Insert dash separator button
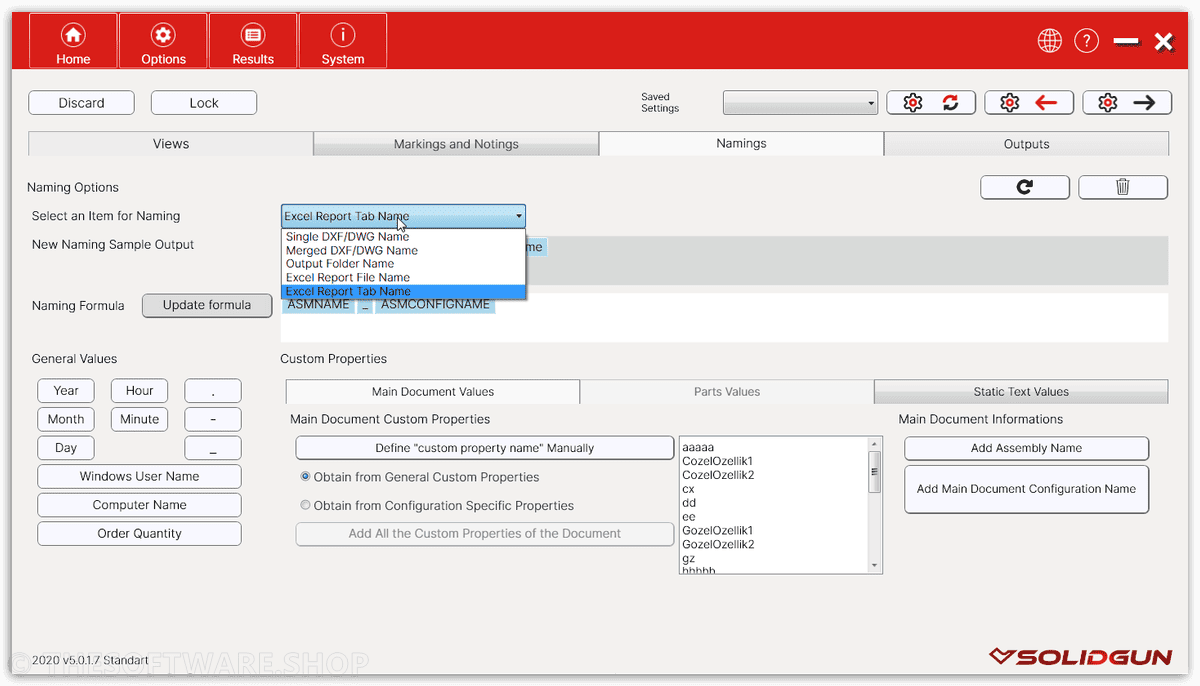Screen dimensions: 1200x686 213,419
